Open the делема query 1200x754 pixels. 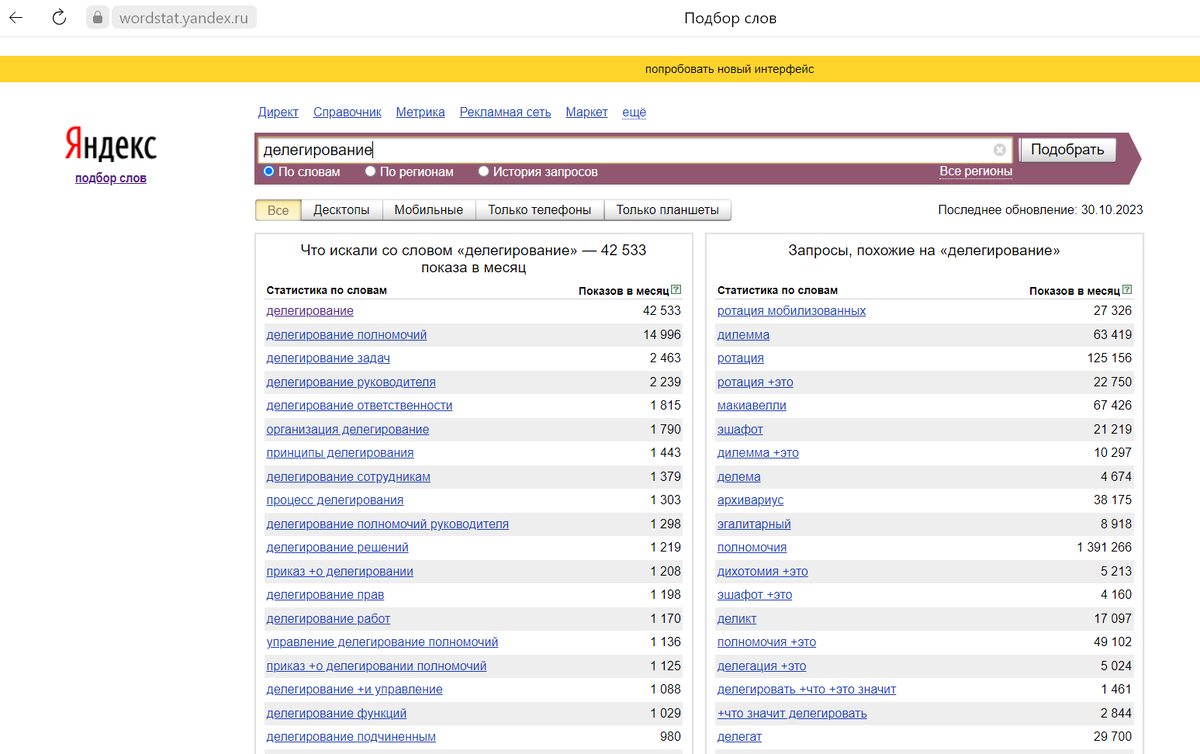tap(739, 477)
